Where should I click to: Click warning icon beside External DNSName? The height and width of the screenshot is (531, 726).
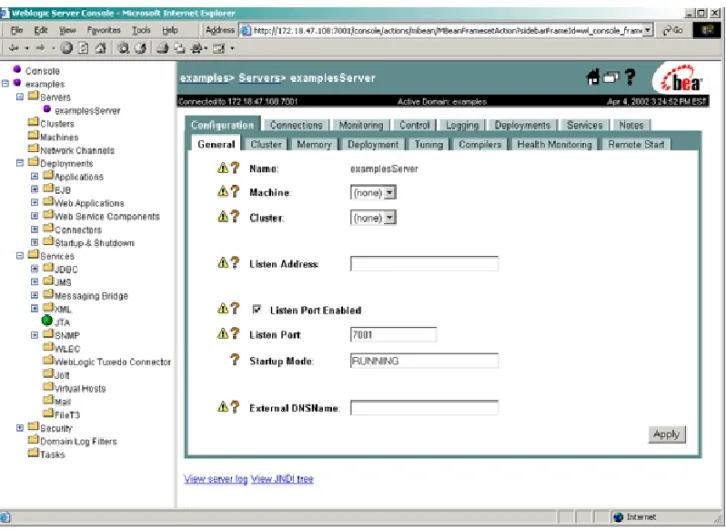point(223,406)
